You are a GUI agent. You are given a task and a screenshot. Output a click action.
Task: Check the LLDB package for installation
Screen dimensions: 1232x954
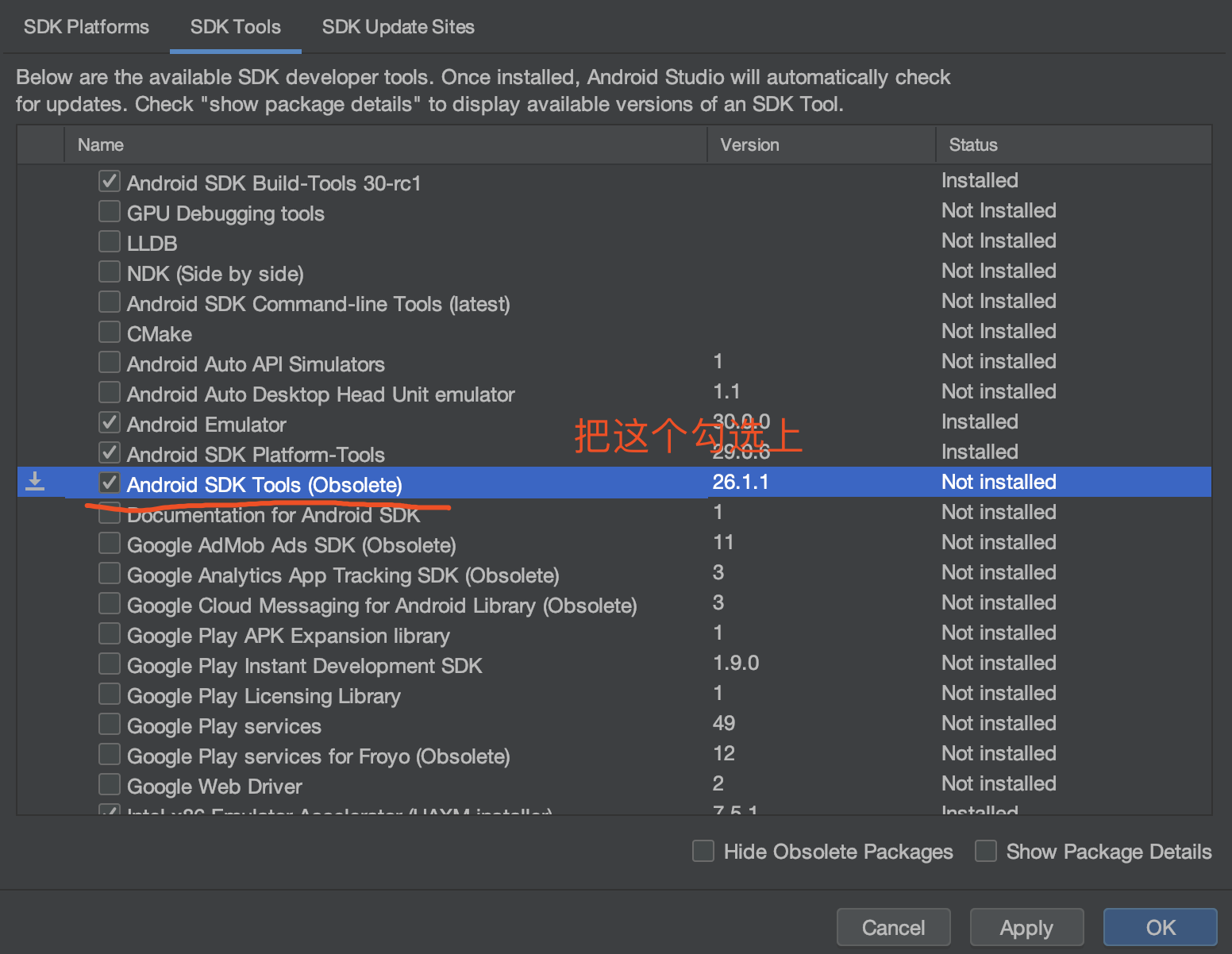(109, 241)
